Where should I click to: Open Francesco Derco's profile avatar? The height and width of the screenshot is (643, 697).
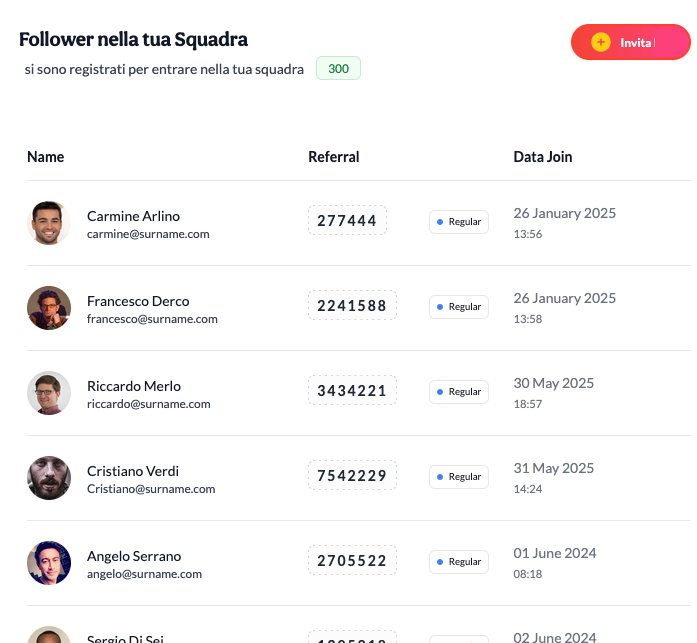coord(49,308)
